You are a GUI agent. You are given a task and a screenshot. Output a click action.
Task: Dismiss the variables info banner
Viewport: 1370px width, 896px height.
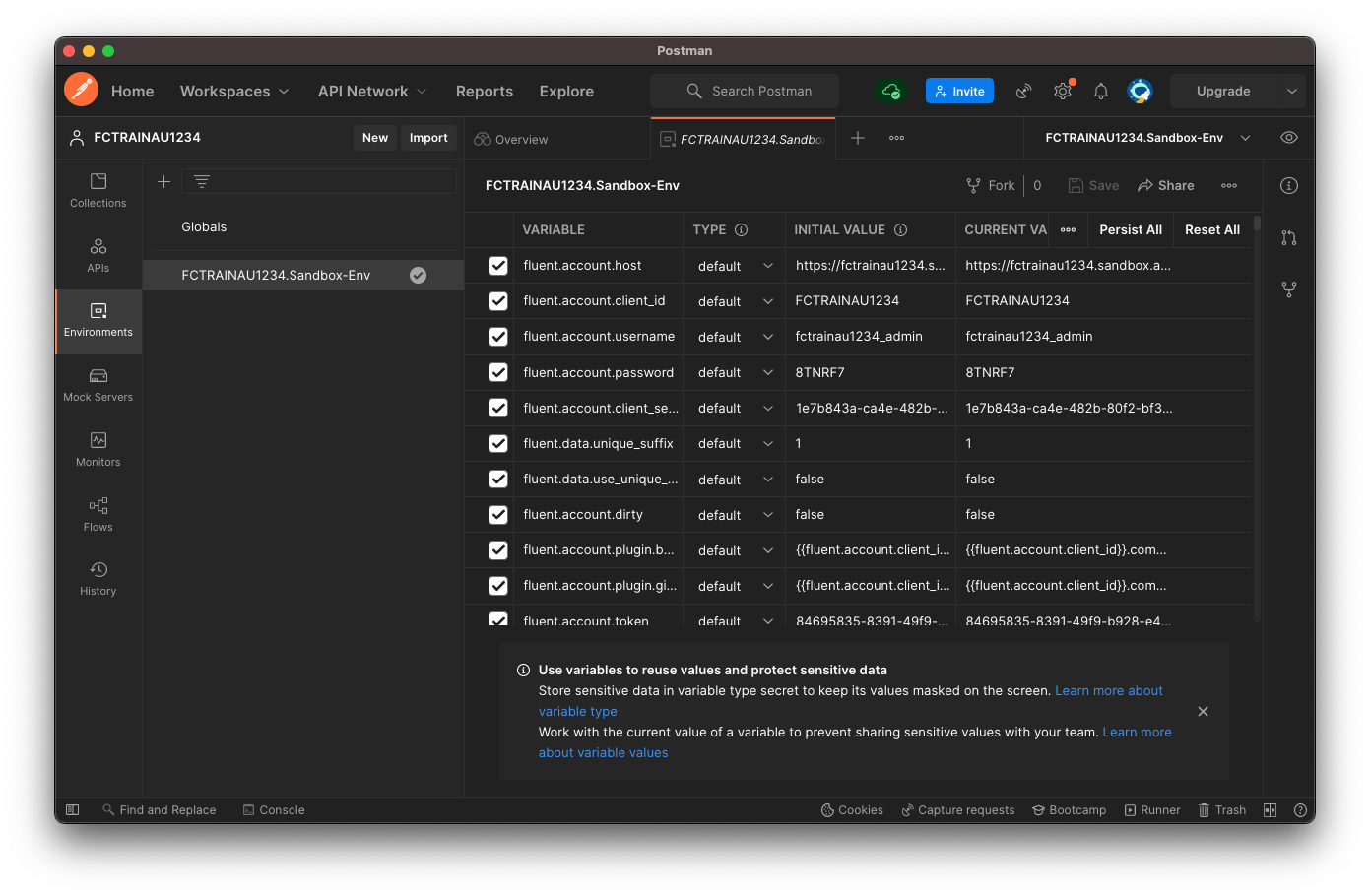tap(1203, 711)
